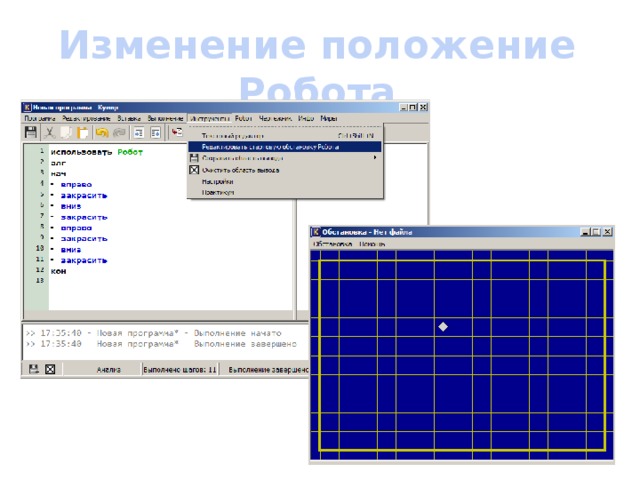Click закрасить command on line 11

(84, 260)
